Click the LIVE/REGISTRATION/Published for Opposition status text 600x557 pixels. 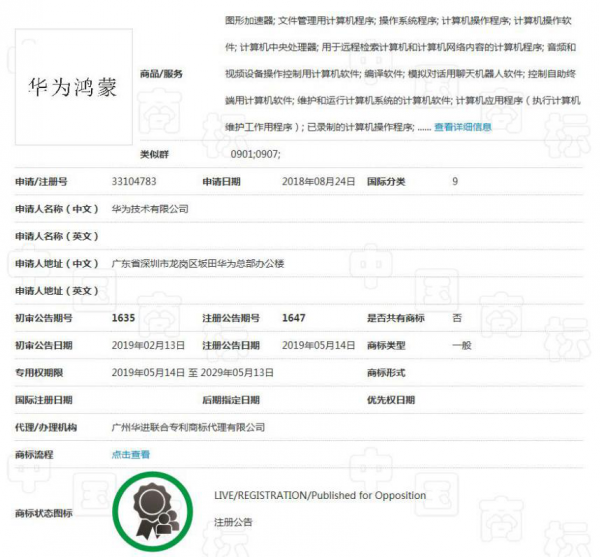click(x=320, y=495)
